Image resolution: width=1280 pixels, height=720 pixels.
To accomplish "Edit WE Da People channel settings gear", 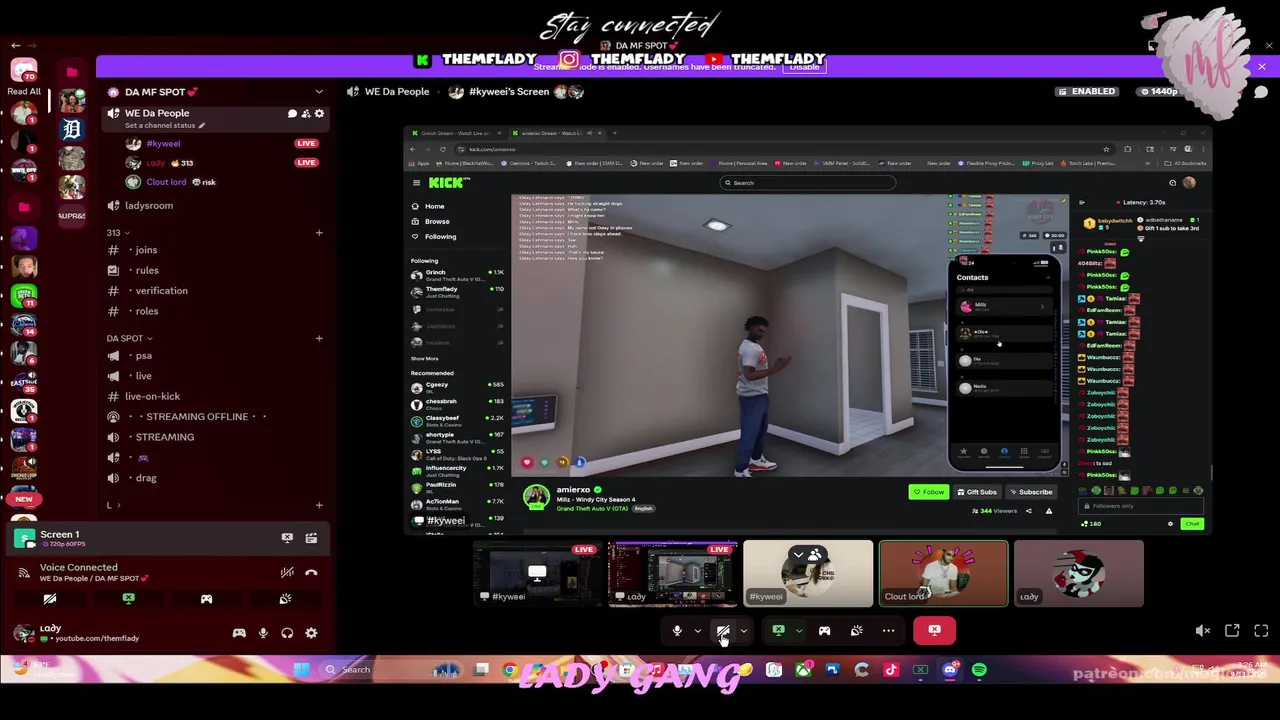I will (319, 114).
